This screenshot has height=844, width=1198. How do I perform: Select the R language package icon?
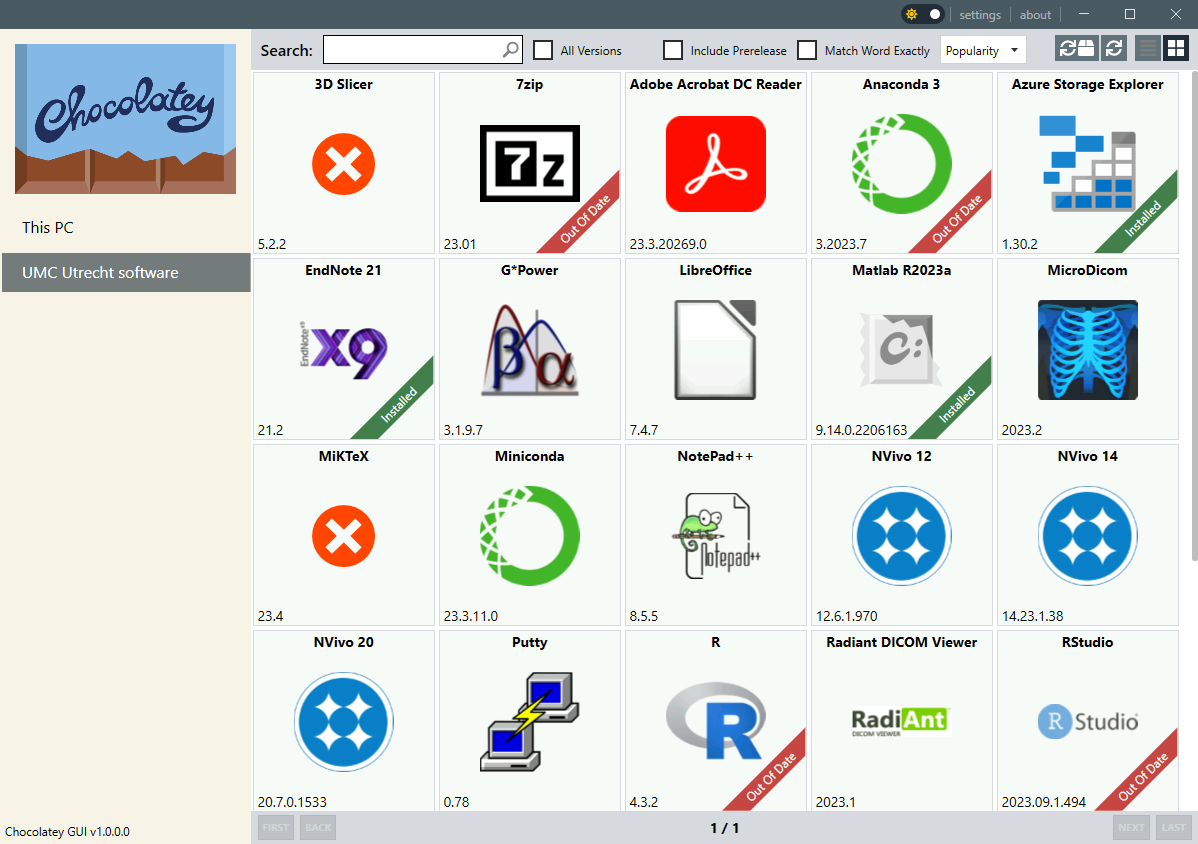[716, 722]
